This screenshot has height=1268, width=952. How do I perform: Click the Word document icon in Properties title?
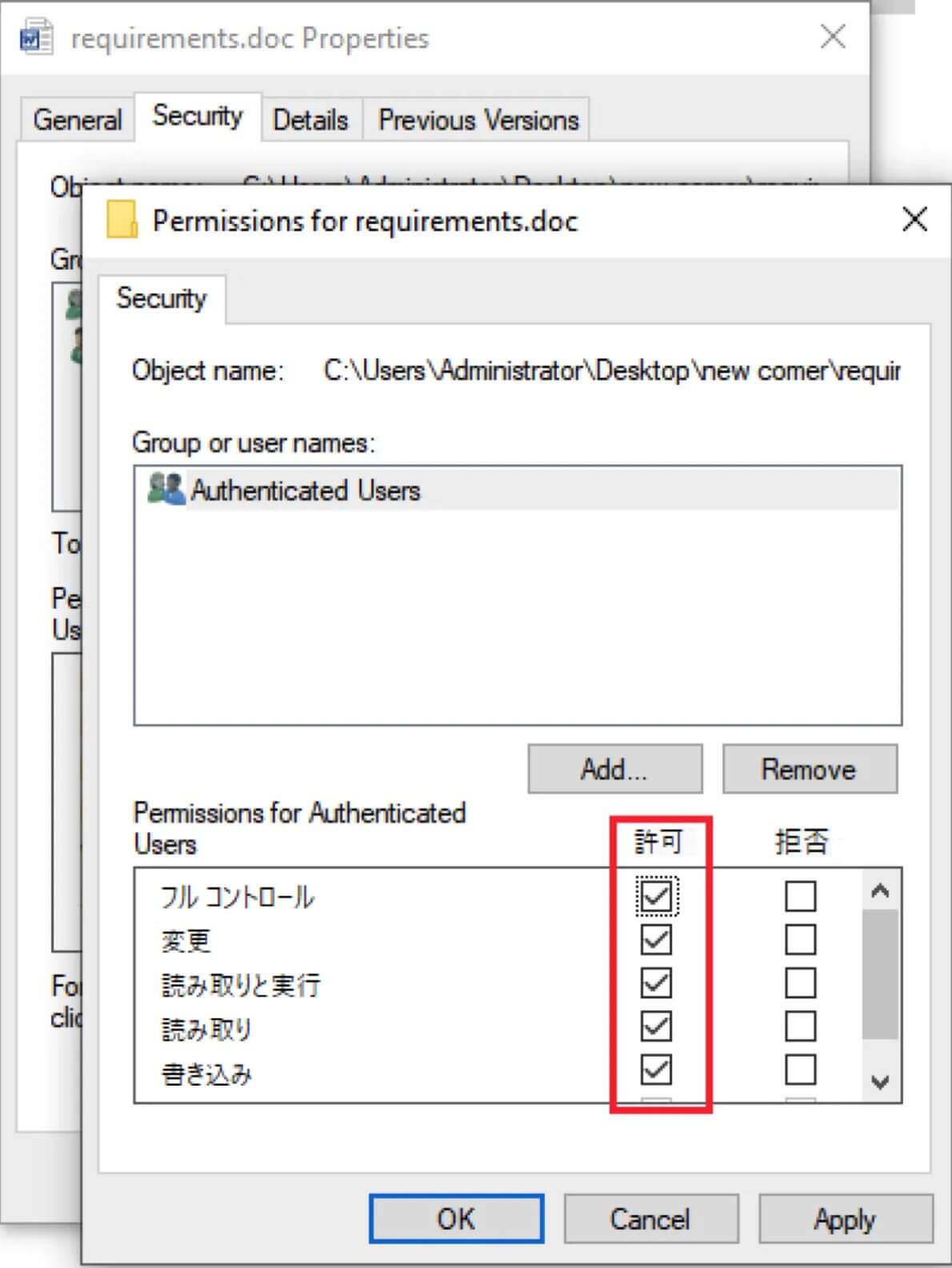[x=37, y=38]
